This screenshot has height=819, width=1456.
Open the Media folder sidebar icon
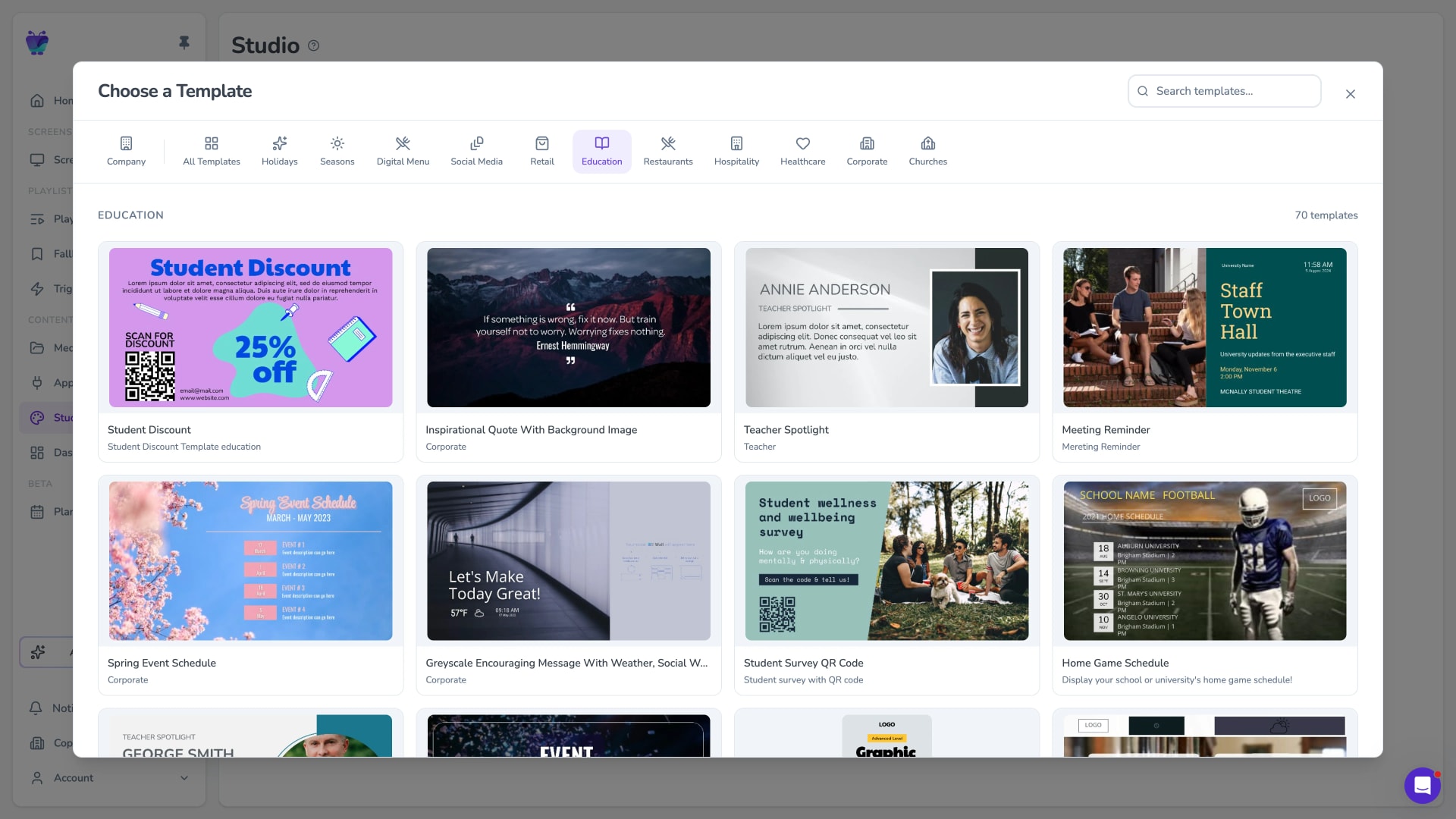tap(37, 348)
